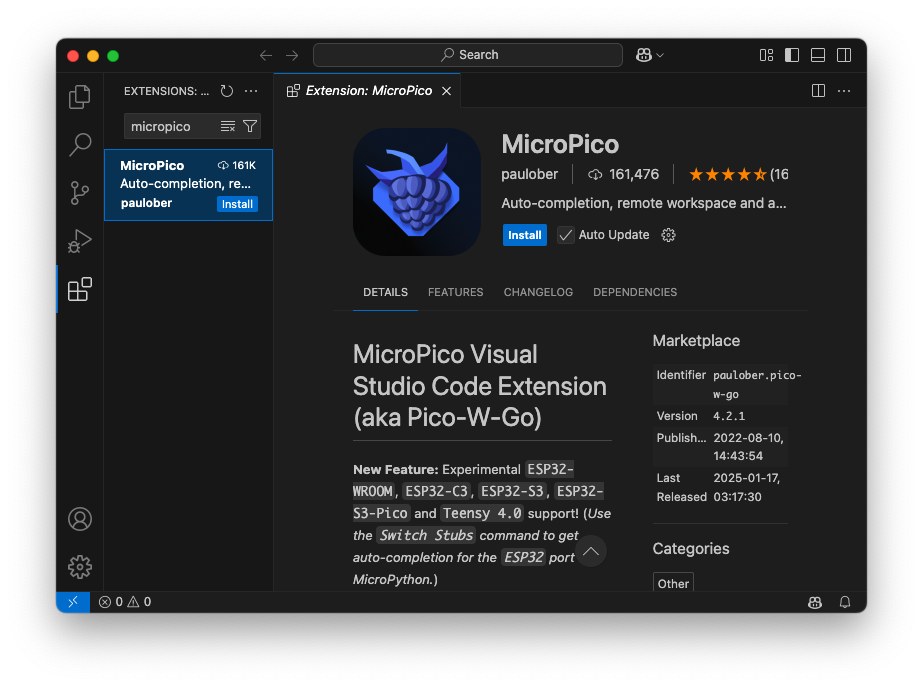Click the remote window indicator in status bar
923x687 pixels.
click(x=73, y=602)
